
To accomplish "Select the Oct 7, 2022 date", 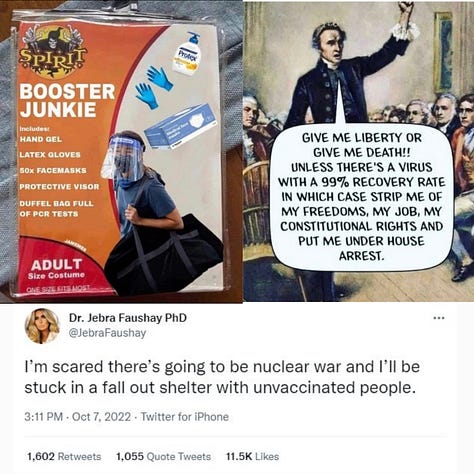I will click(x=101, y=417).
